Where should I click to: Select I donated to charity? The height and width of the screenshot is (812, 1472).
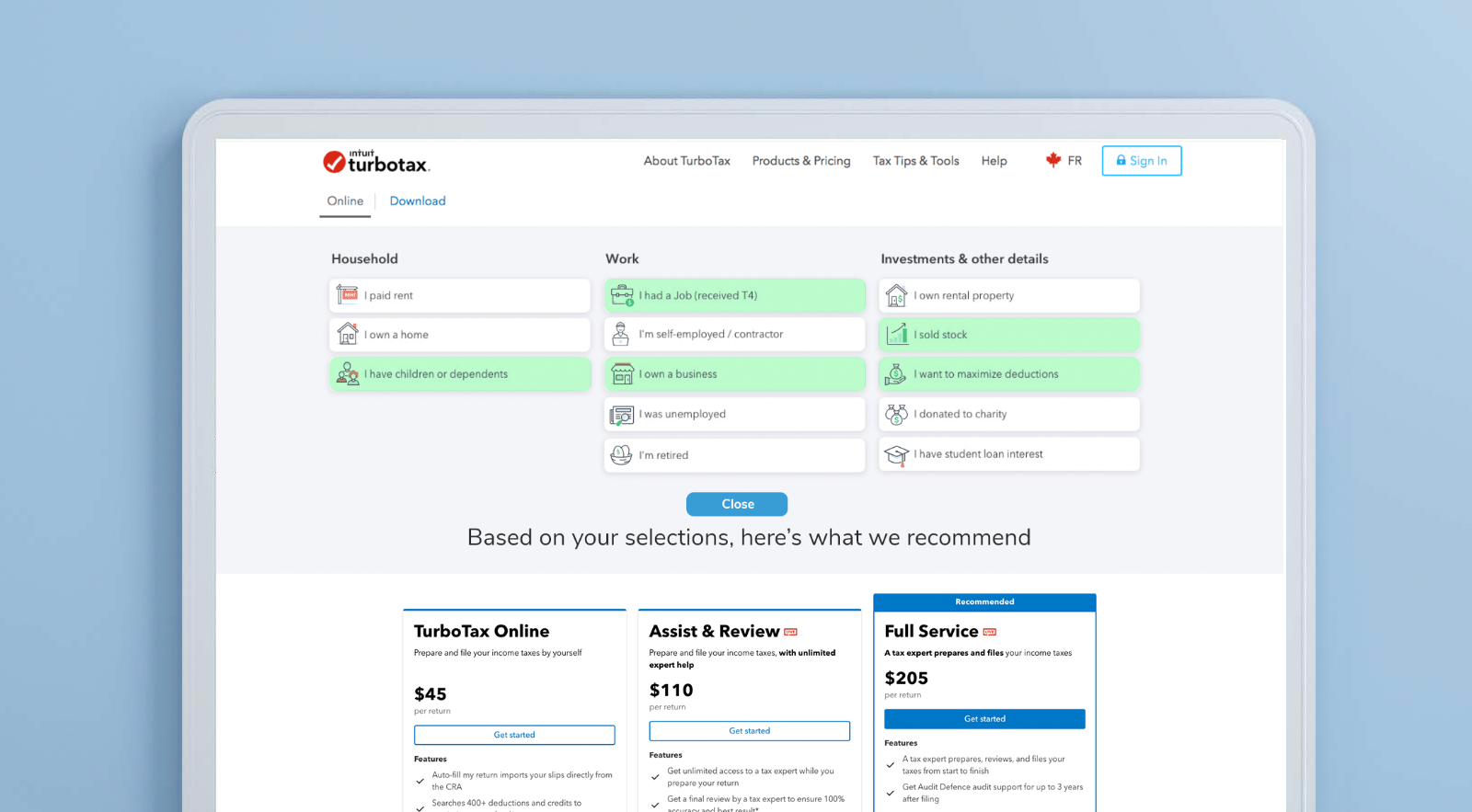pos(1009,414)
